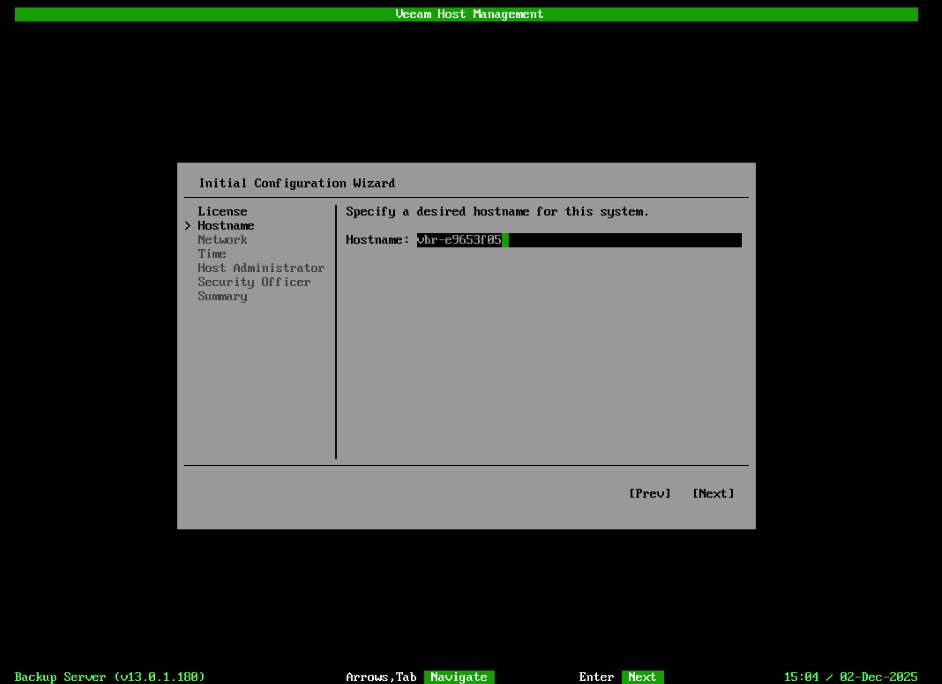
Task: Click the Navigate indicator in the status bar
Action: coord(459,676)
